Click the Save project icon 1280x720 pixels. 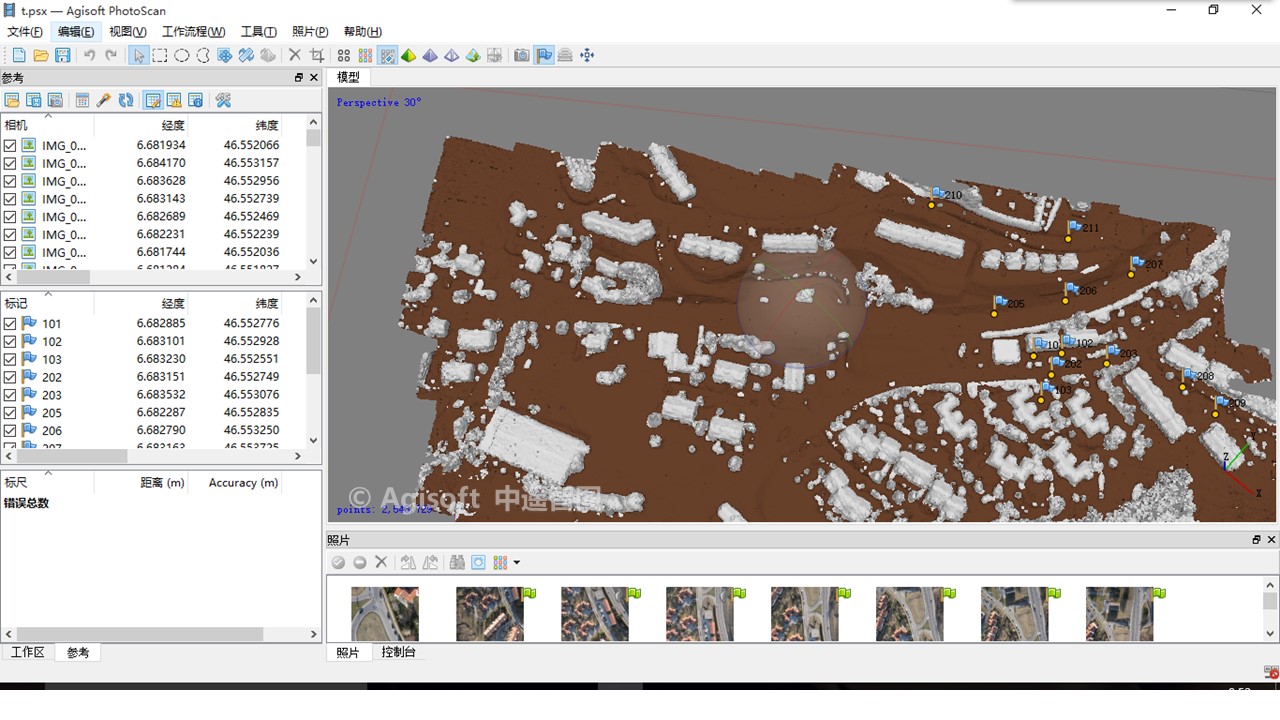coord(62,56)
